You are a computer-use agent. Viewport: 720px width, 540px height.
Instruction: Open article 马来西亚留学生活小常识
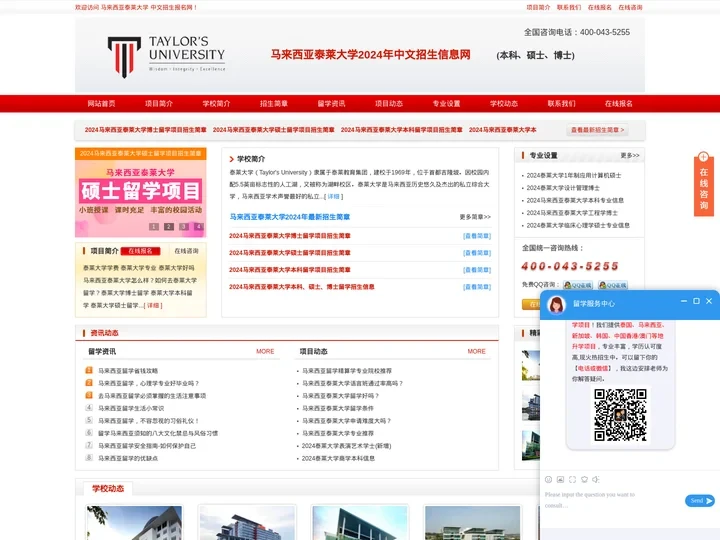pos(131,408)
